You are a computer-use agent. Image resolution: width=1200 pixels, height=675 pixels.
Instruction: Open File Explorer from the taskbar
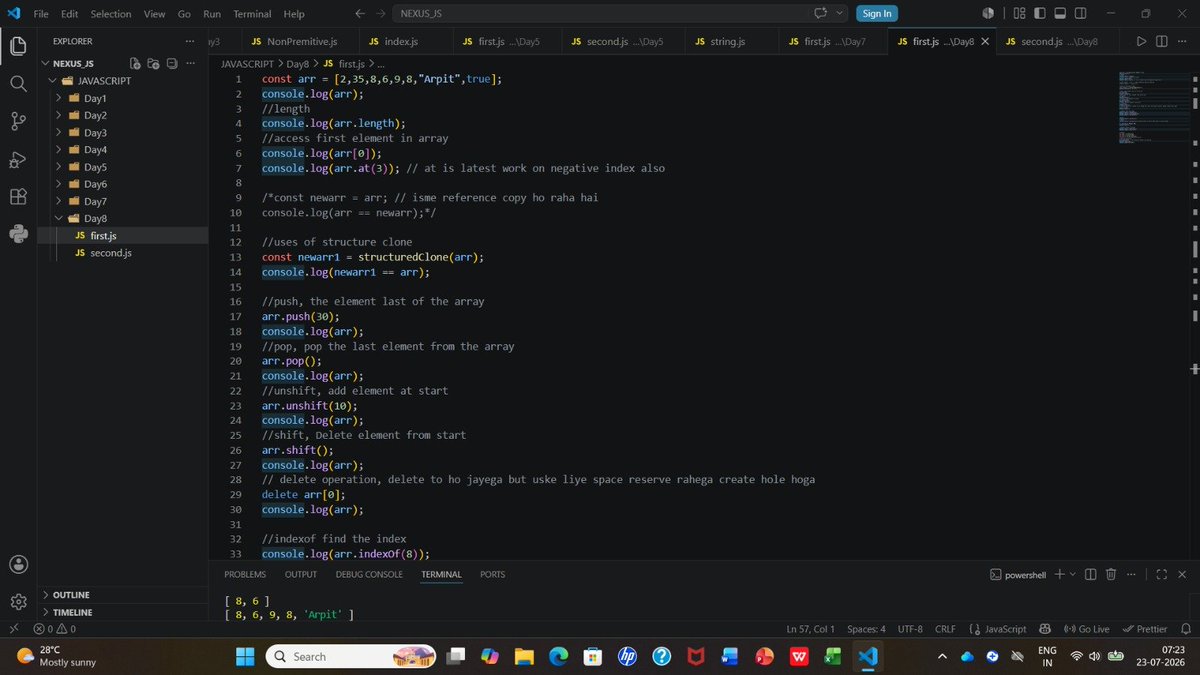tap(524, 656)
